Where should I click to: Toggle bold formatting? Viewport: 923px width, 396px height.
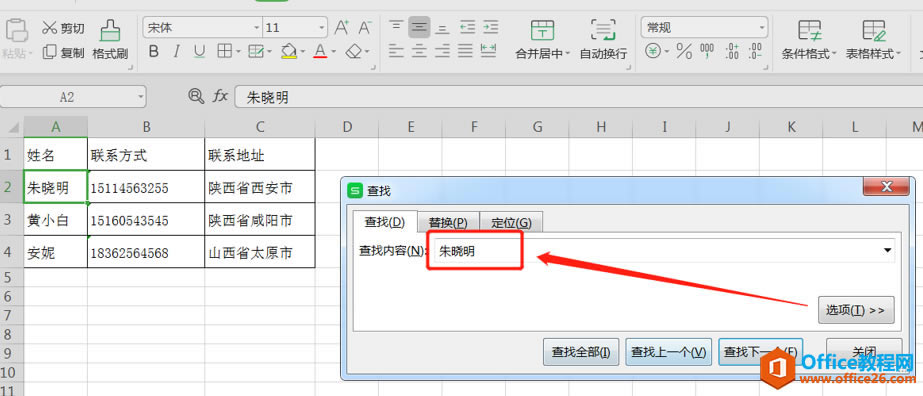154,52
